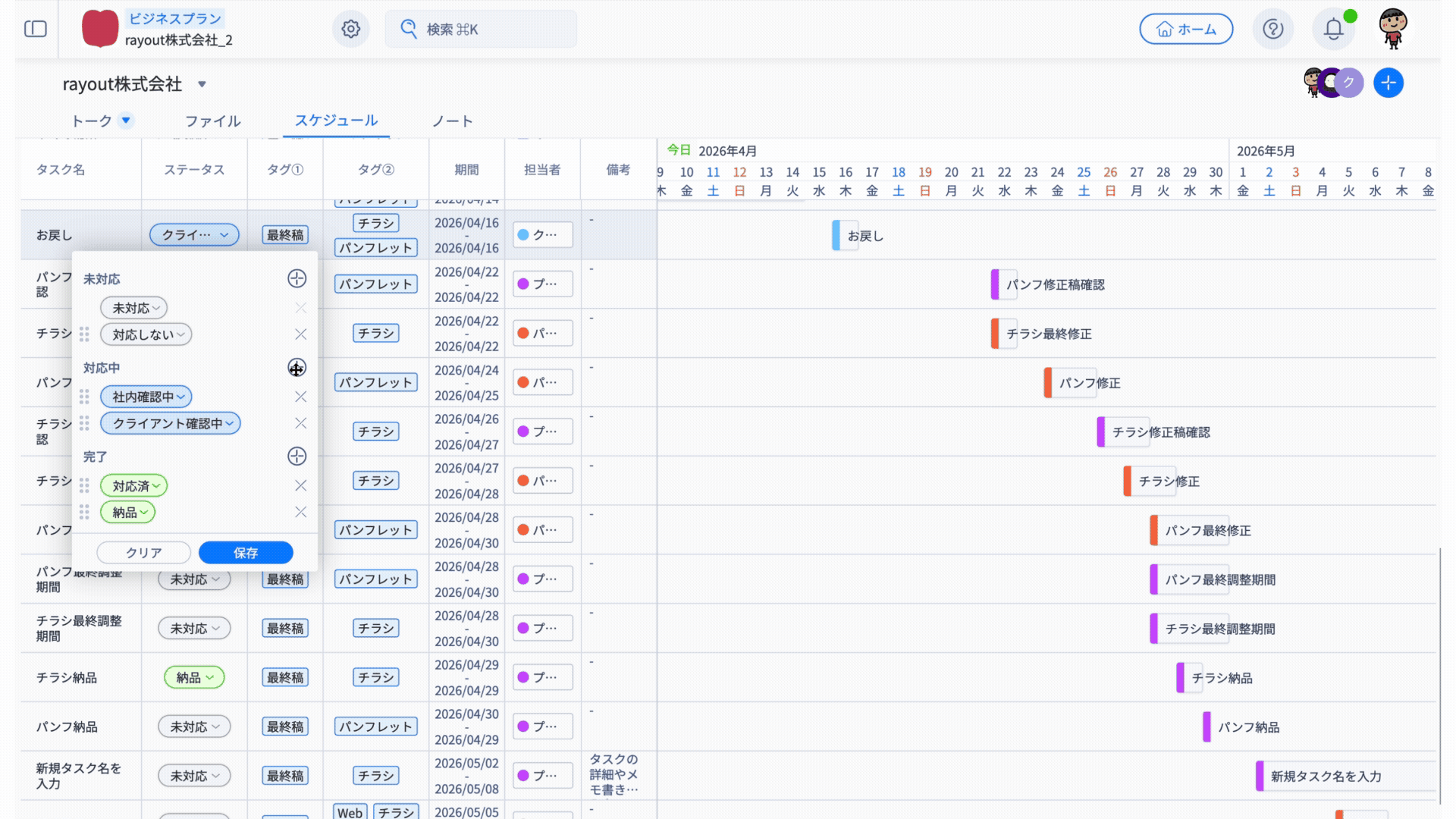
Task: Click the blue plus add member button
Action: click(1388, 83)
